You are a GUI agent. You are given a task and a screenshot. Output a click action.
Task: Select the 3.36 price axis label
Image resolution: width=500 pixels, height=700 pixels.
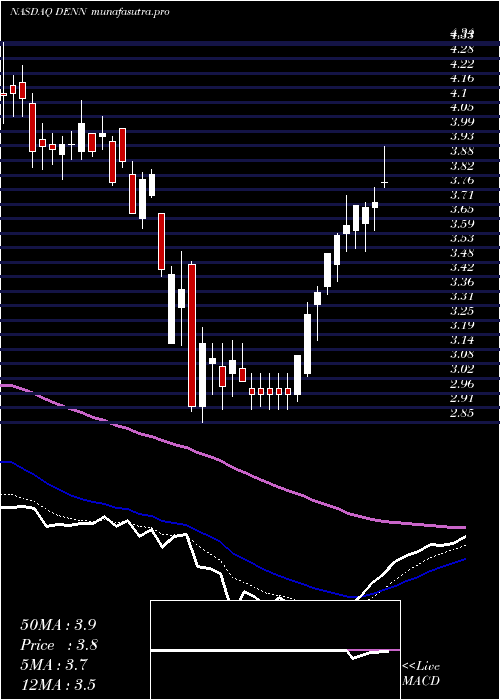pos(462,282)
